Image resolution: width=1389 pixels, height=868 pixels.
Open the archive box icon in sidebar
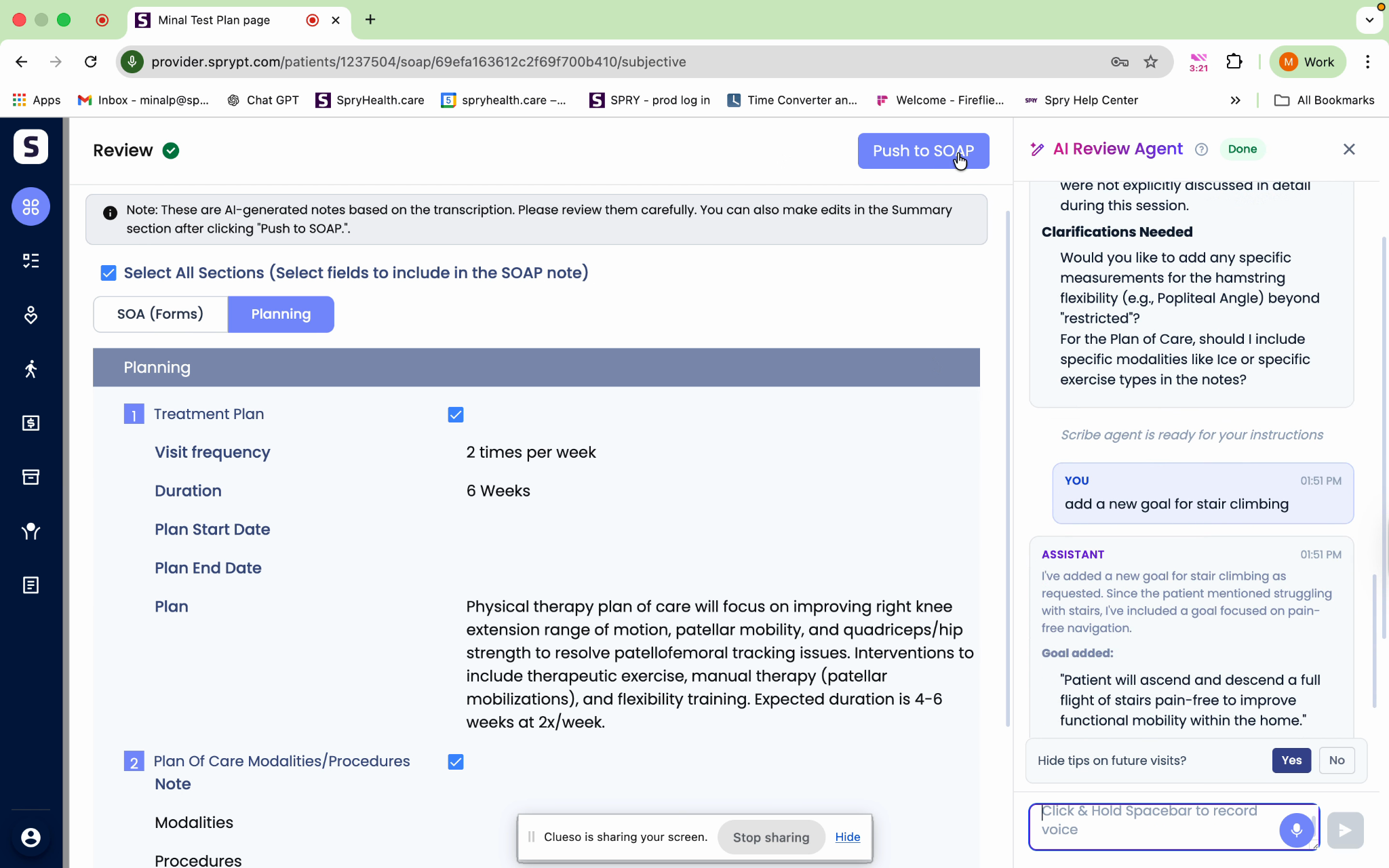[31, 477]
